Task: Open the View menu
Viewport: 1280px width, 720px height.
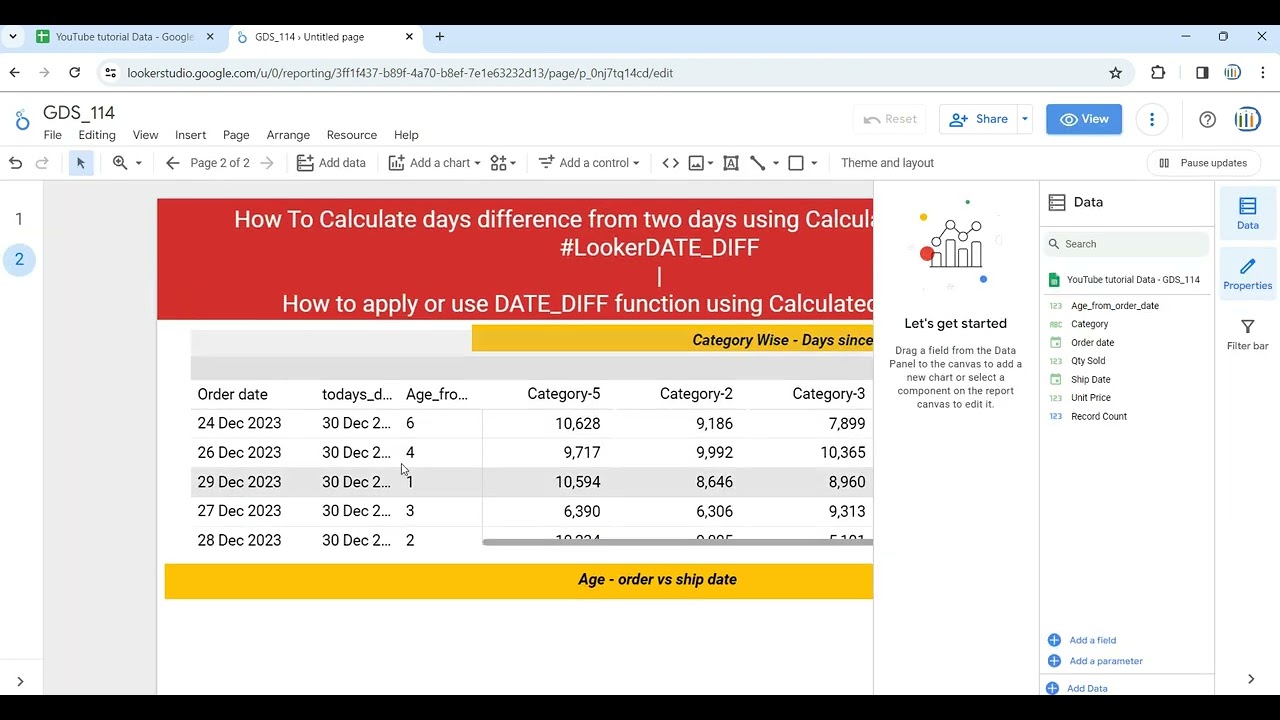Action: tap(145, 135)
